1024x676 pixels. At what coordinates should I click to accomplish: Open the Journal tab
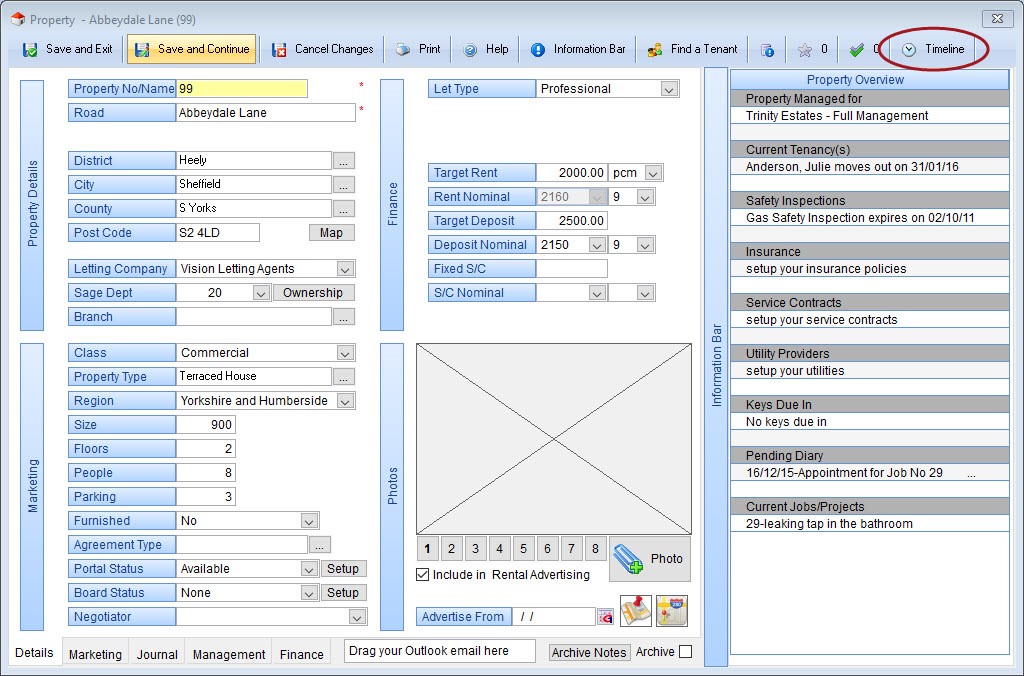point(157,654)
